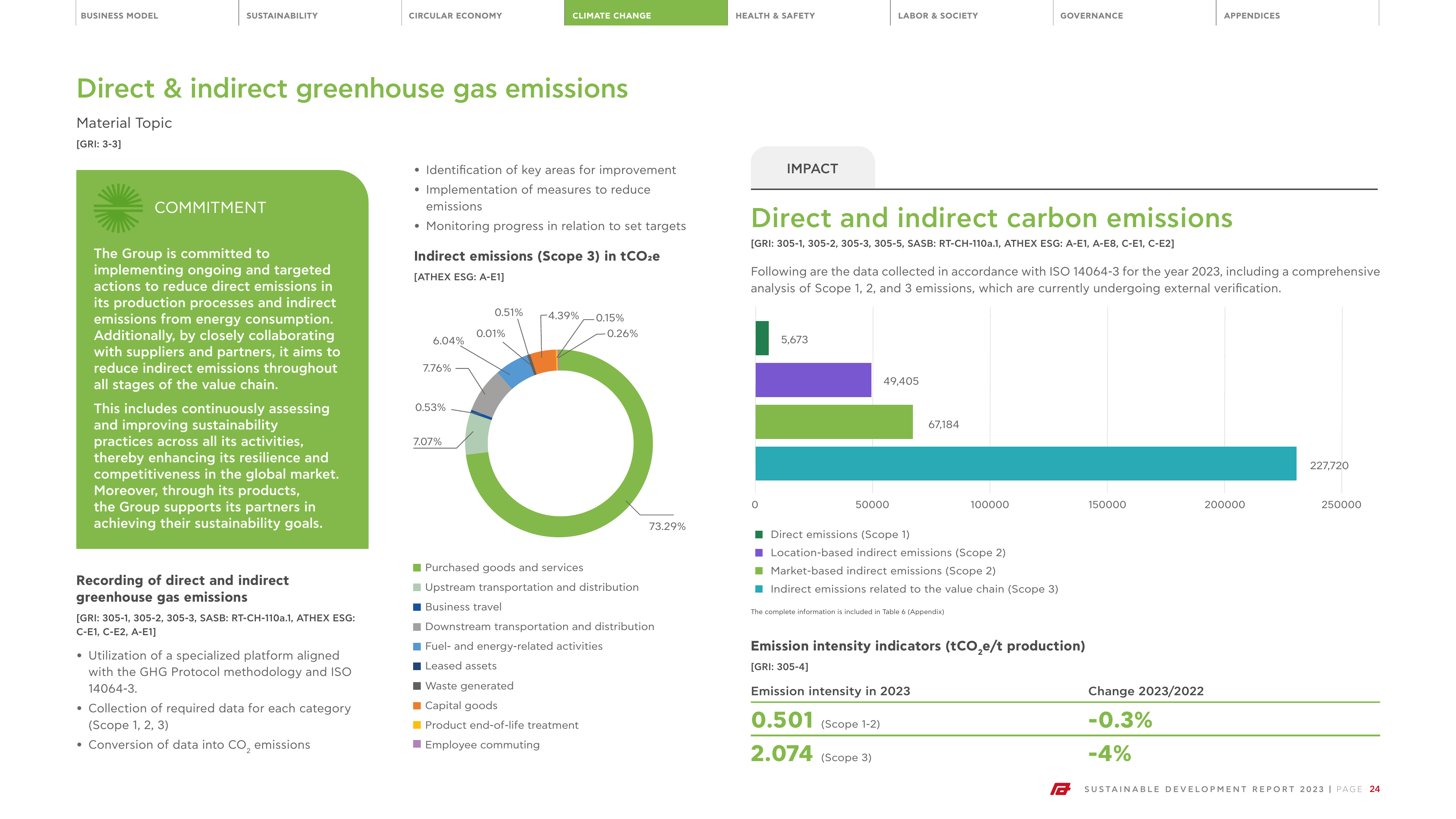The image size is (1456, 819).
Task: Click the Table 6 (Appendix) note
Action: [847, 612]
